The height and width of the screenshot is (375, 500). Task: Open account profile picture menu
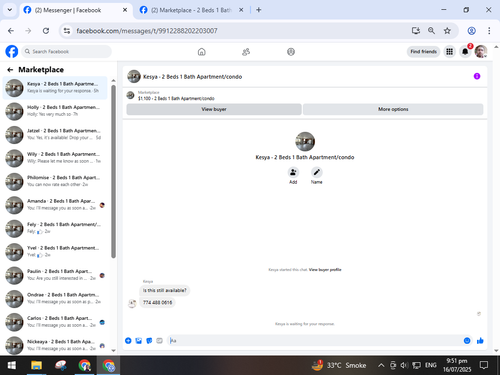(481, 52)
